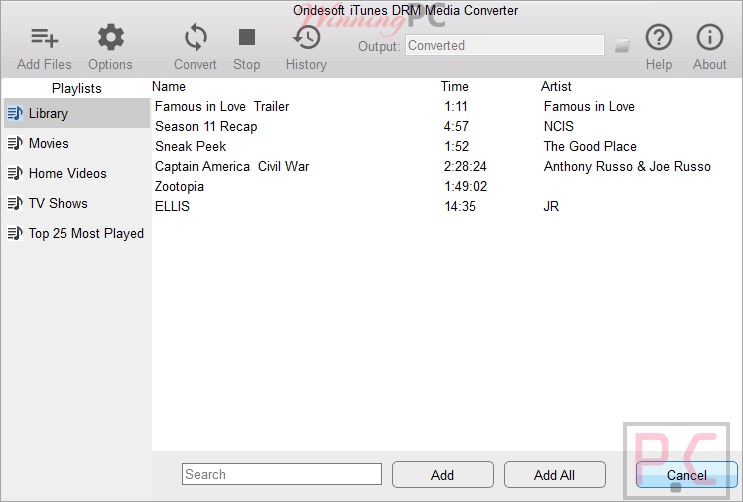This screenshot has height=502, width=743.
Task: Click the Output path field showing Converted
Action: point(505,46)
